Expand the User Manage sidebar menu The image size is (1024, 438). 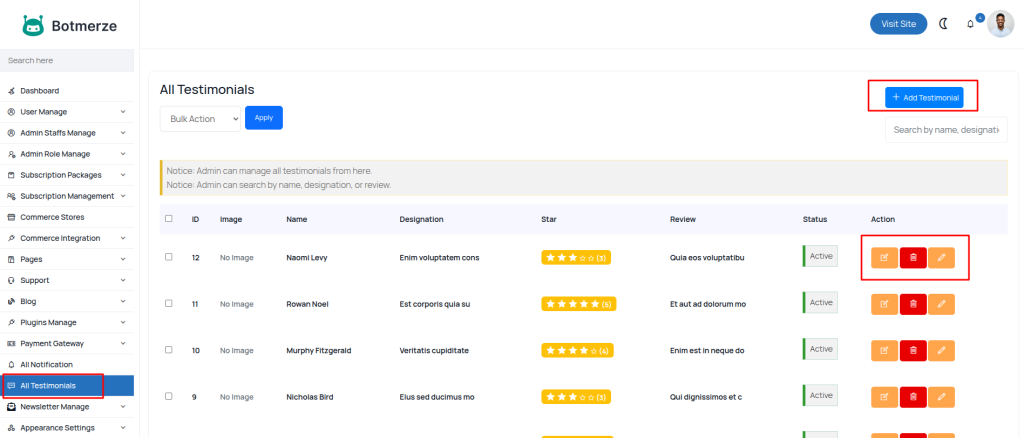click(66, 112)
